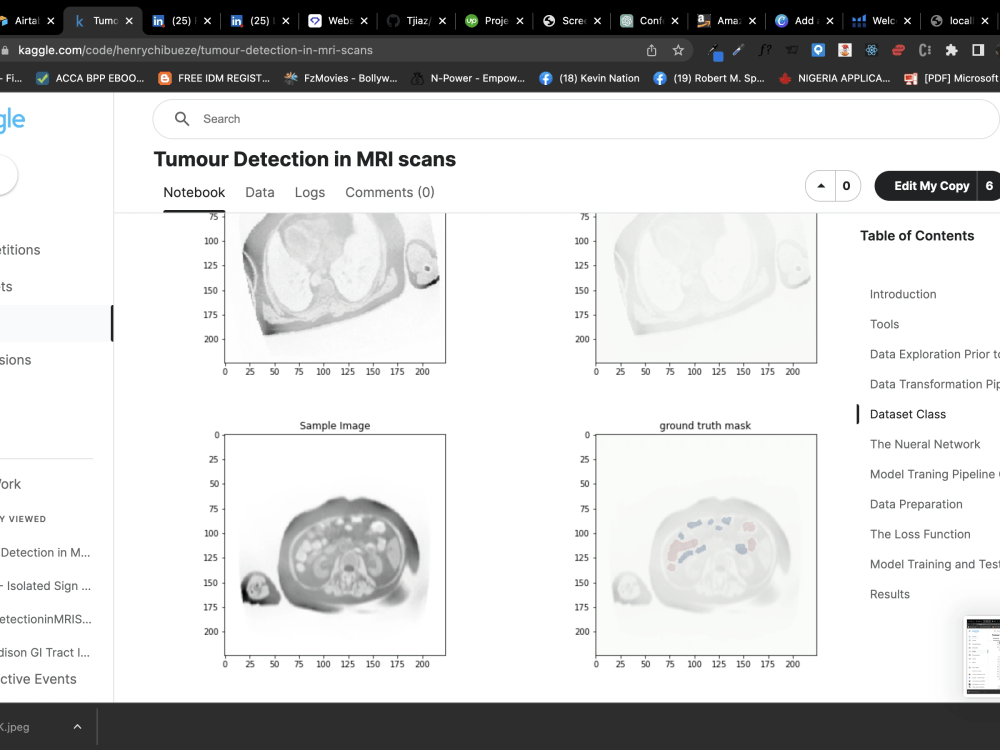The width and height of the screenshot is (1000, 750).
Task: Toggle the browser side panel icon
Action: (978, 50)
